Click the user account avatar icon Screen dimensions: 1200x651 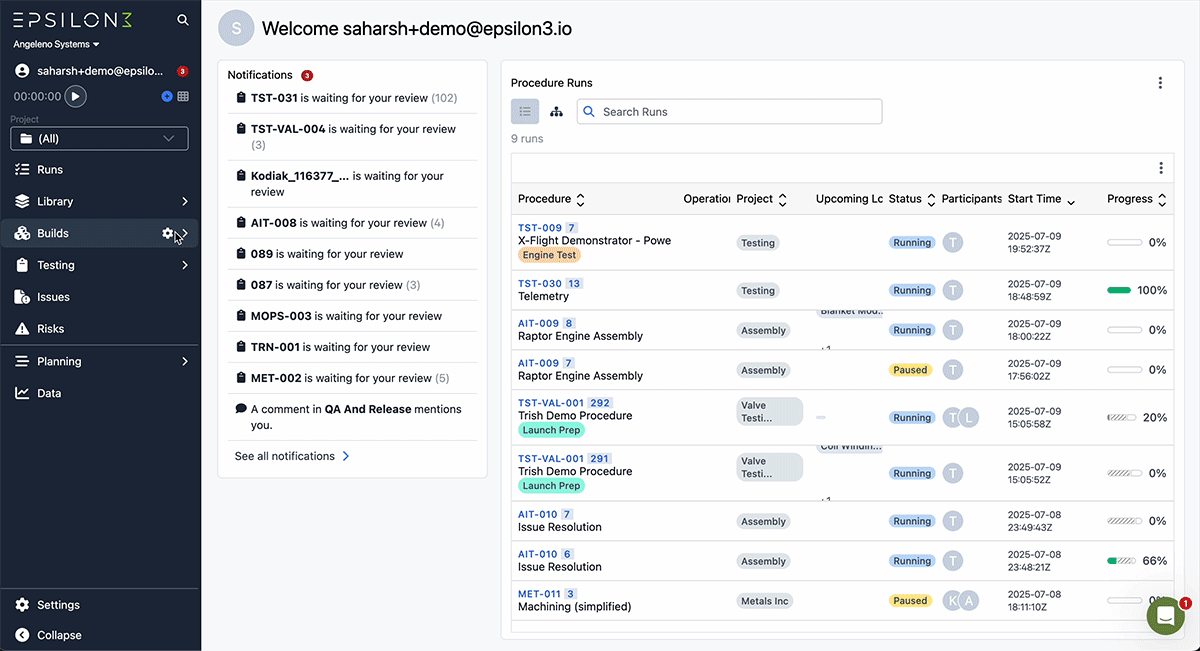(x=22, y=71)
